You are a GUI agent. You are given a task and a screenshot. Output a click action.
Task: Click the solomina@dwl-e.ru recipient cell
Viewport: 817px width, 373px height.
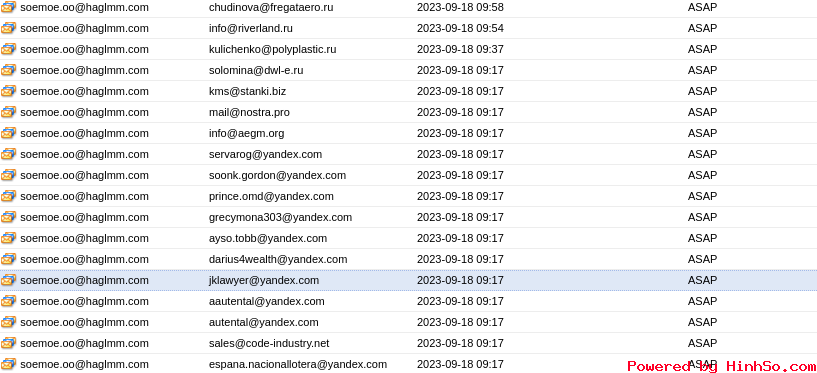[x=256, y=70]
